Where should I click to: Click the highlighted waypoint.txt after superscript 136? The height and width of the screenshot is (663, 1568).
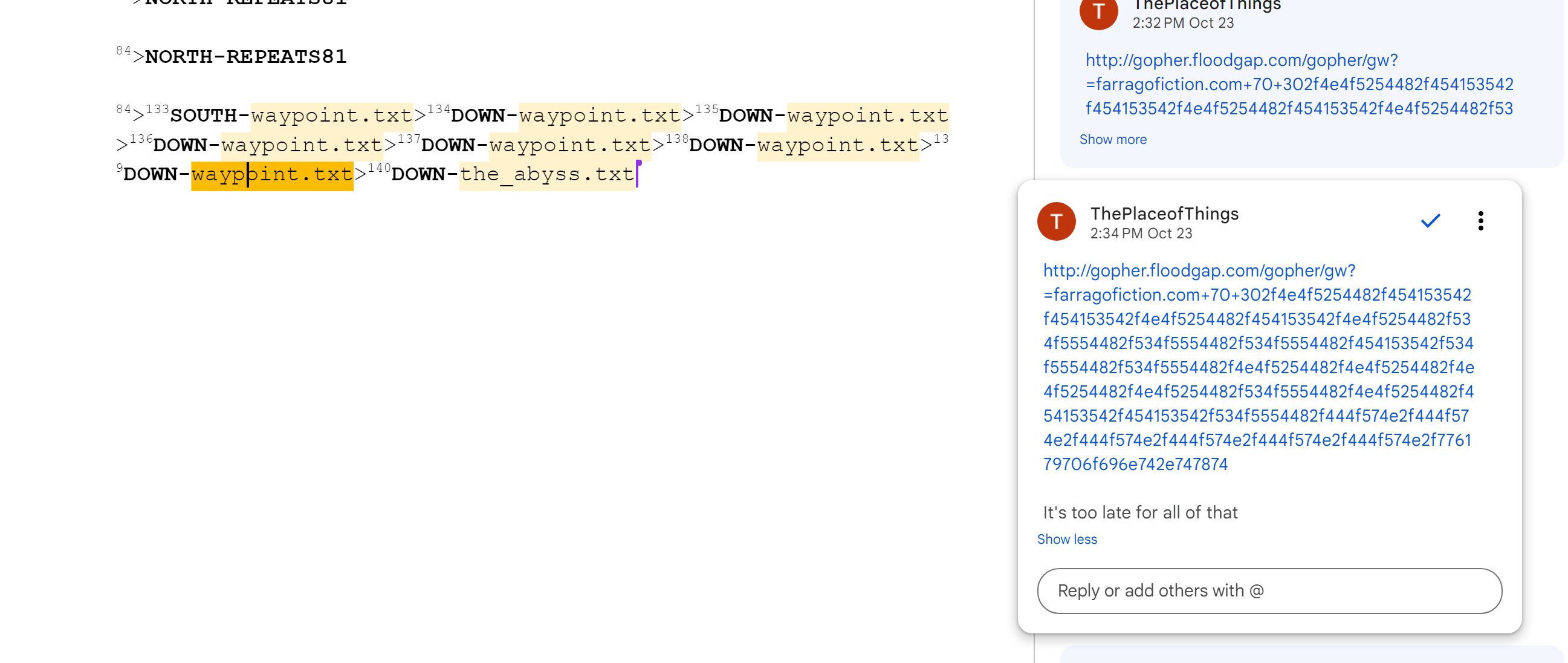302,146
